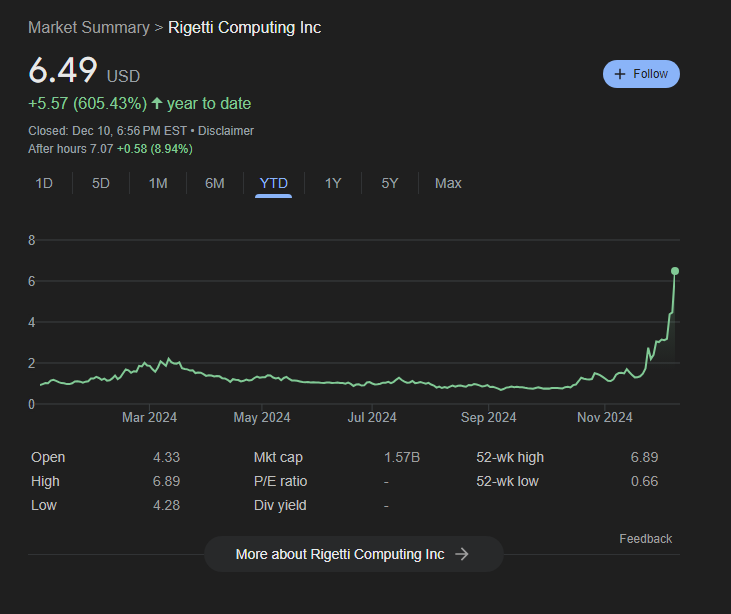Click the Open value 4.33
This screenshot has width=731, height=614.
[x=166, y=457]
